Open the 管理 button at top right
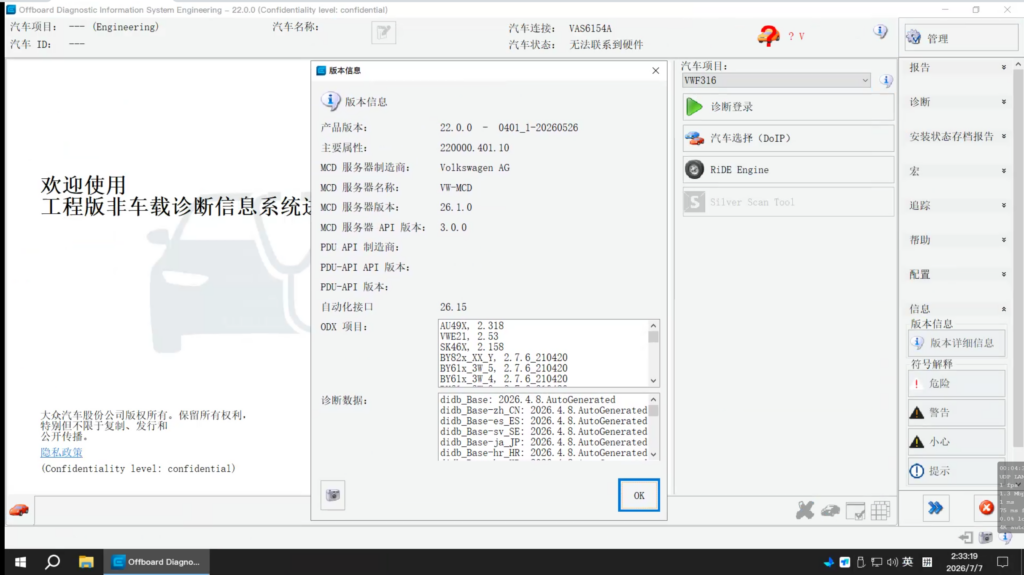The width and height of the screenshot is (1024, 575). [x=960, y=39]
